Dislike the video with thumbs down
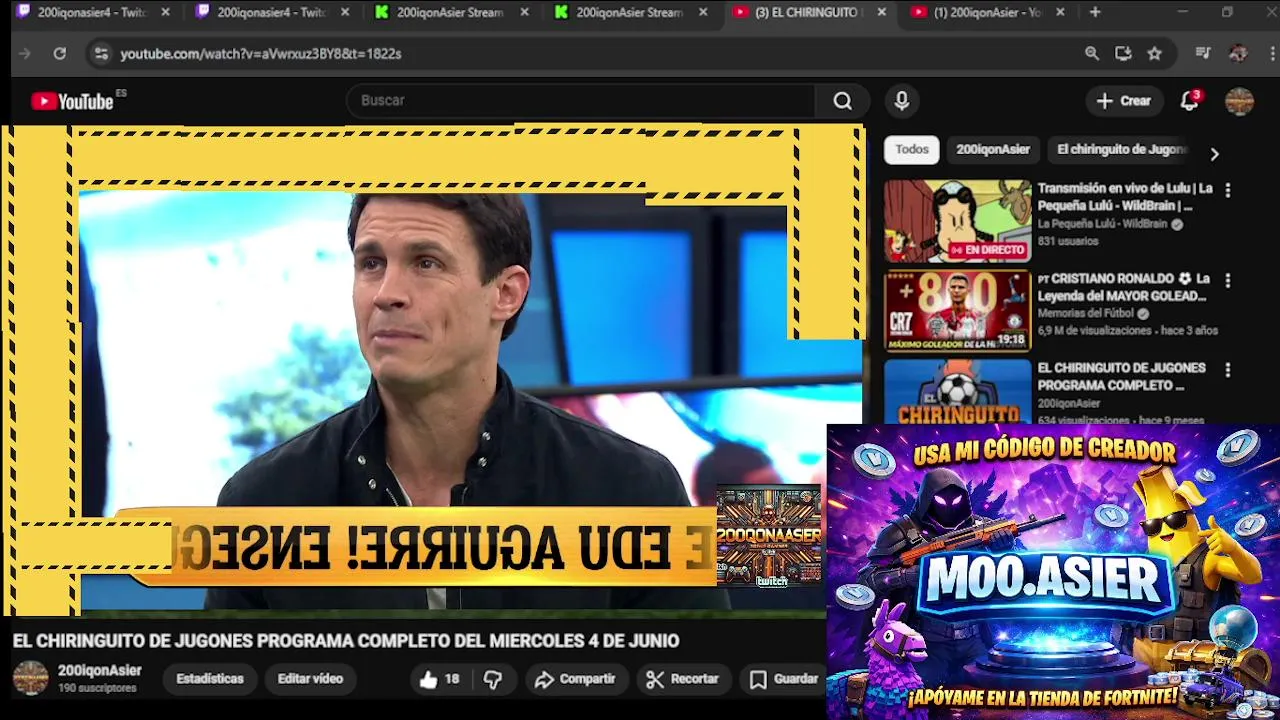This screenshot has width=1280, height=720. (x=493, y=679)
